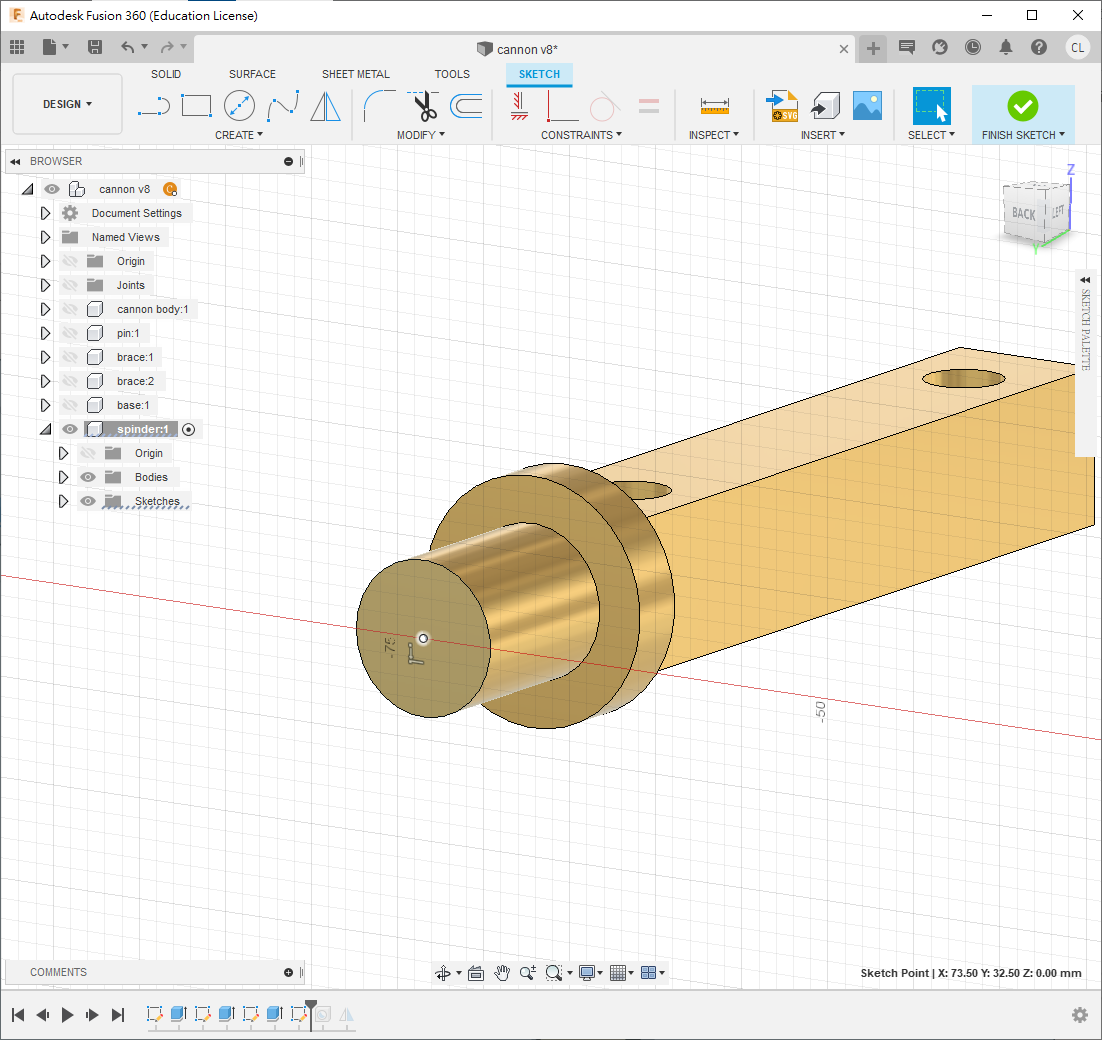Switch to the SHEET METAL tab
Screen dimensions: 1102x1040
pyautogui.click(x=355, y=74)
